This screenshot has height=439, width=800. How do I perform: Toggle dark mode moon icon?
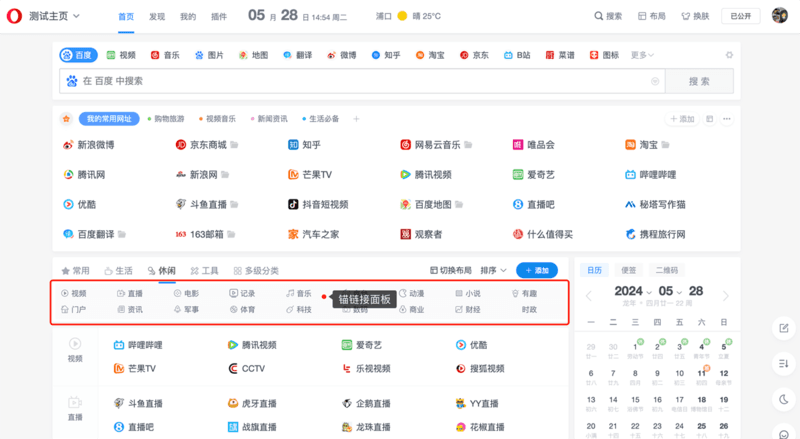[x=784, y=399]
